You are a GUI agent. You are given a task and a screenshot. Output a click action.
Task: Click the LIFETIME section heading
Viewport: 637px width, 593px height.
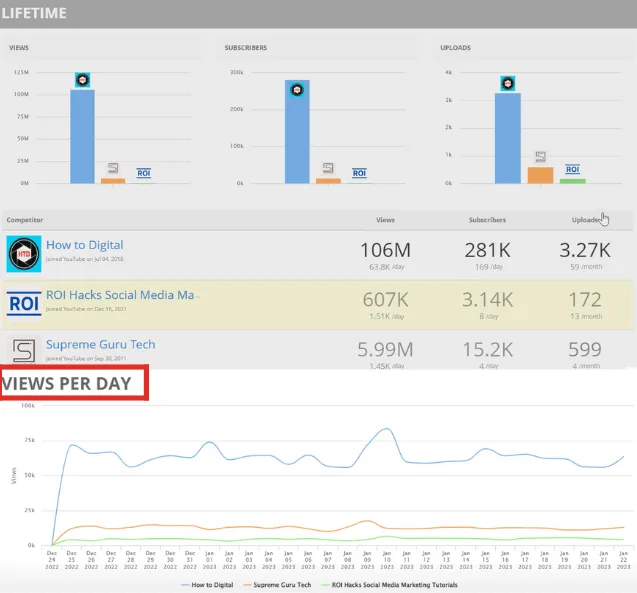coord(34,13)
